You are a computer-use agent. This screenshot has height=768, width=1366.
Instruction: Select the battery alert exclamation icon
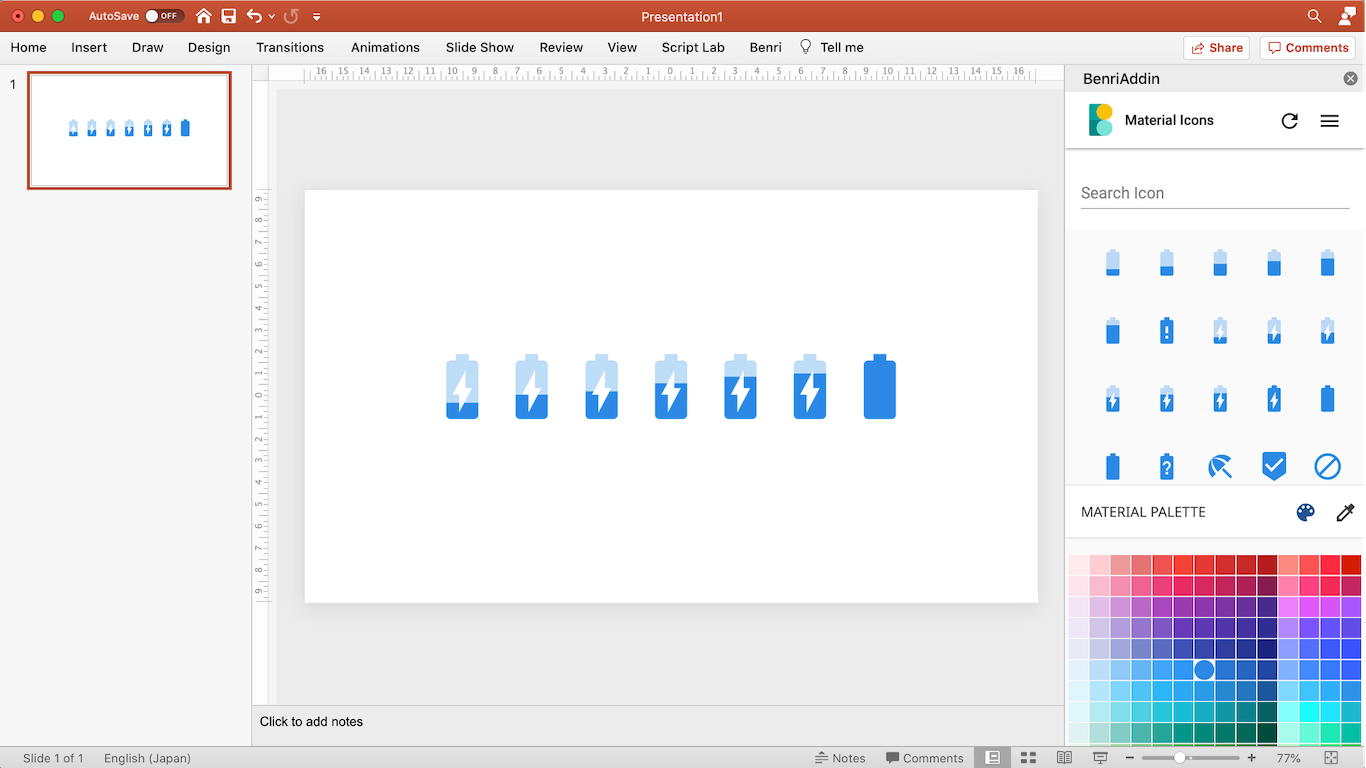(1166, 331)
